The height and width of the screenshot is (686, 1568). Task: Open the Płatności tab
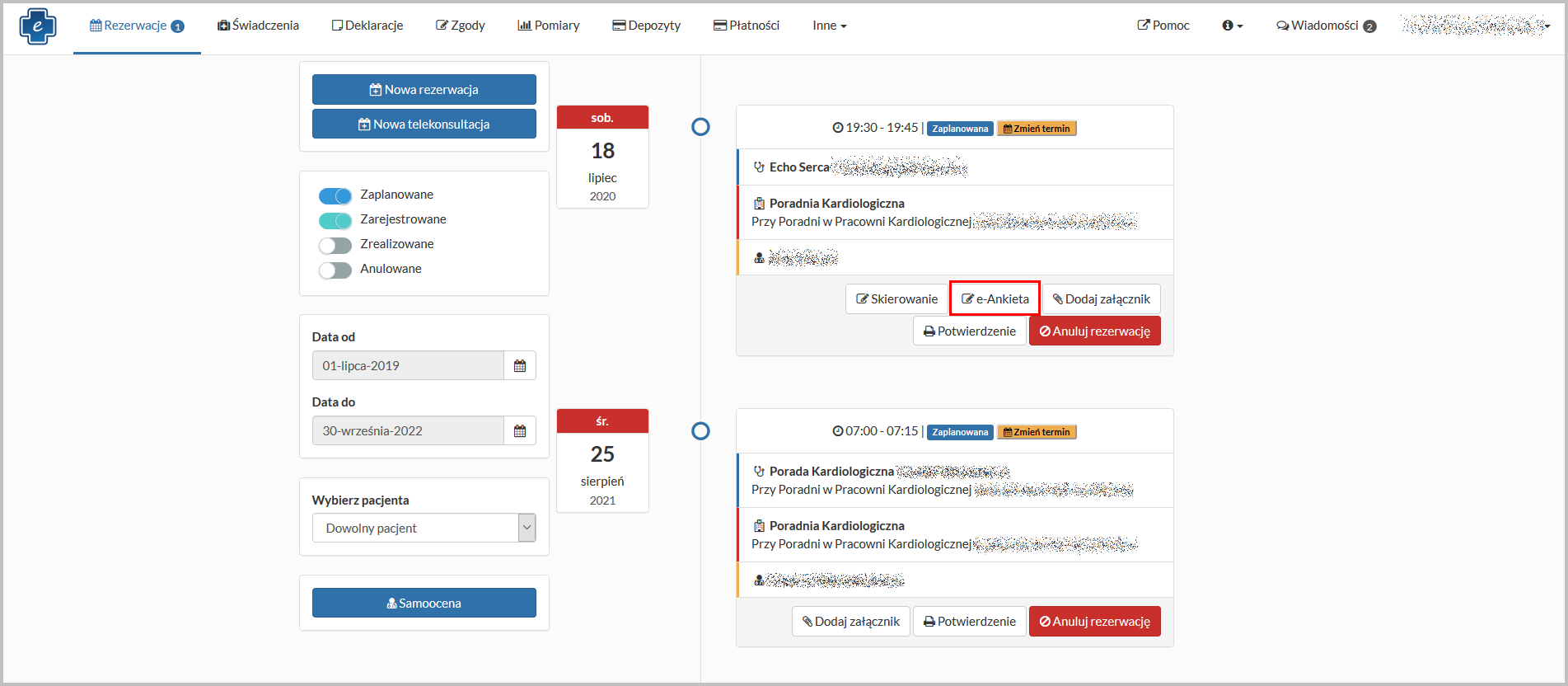click(x=746, y=26)
